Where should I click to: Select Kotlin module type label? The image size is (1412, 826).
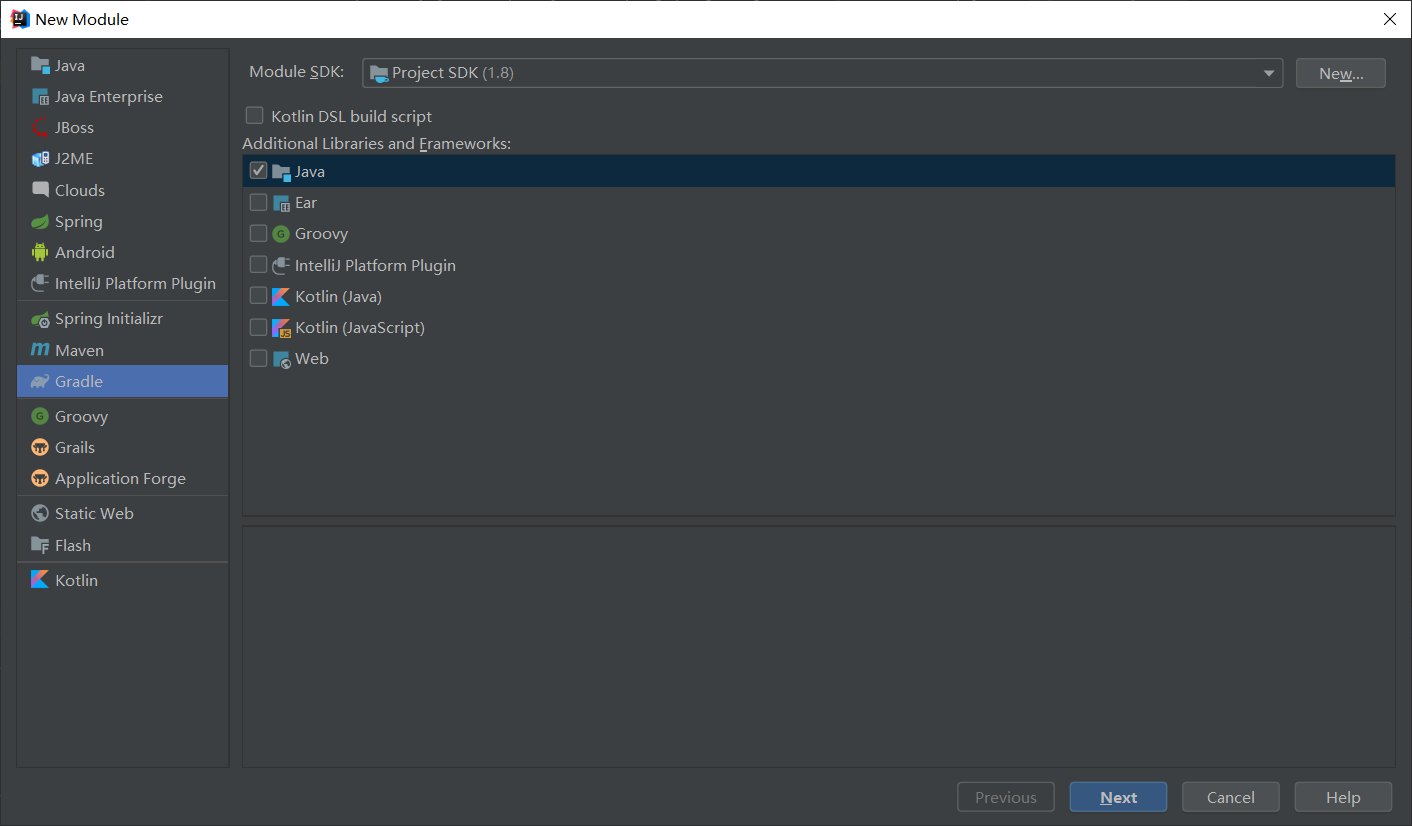point(77,581)
